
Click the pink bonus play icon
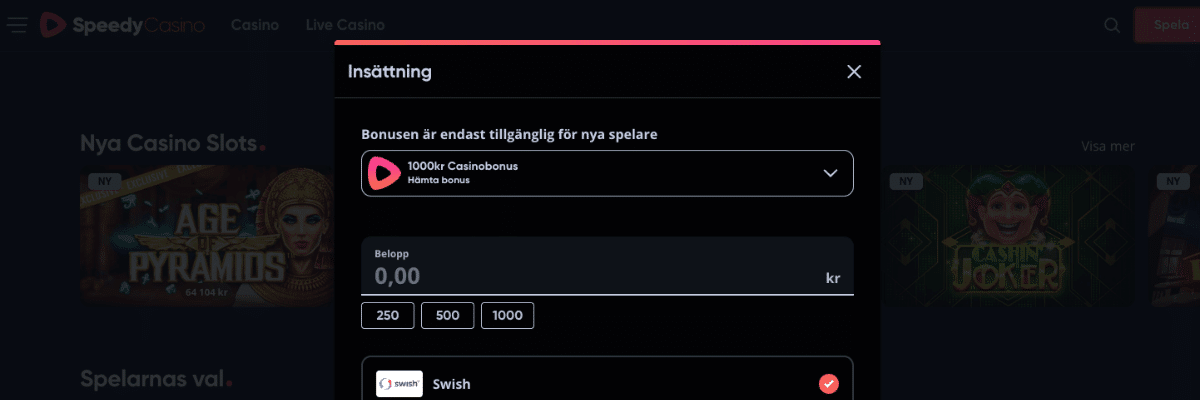(383, 173)
